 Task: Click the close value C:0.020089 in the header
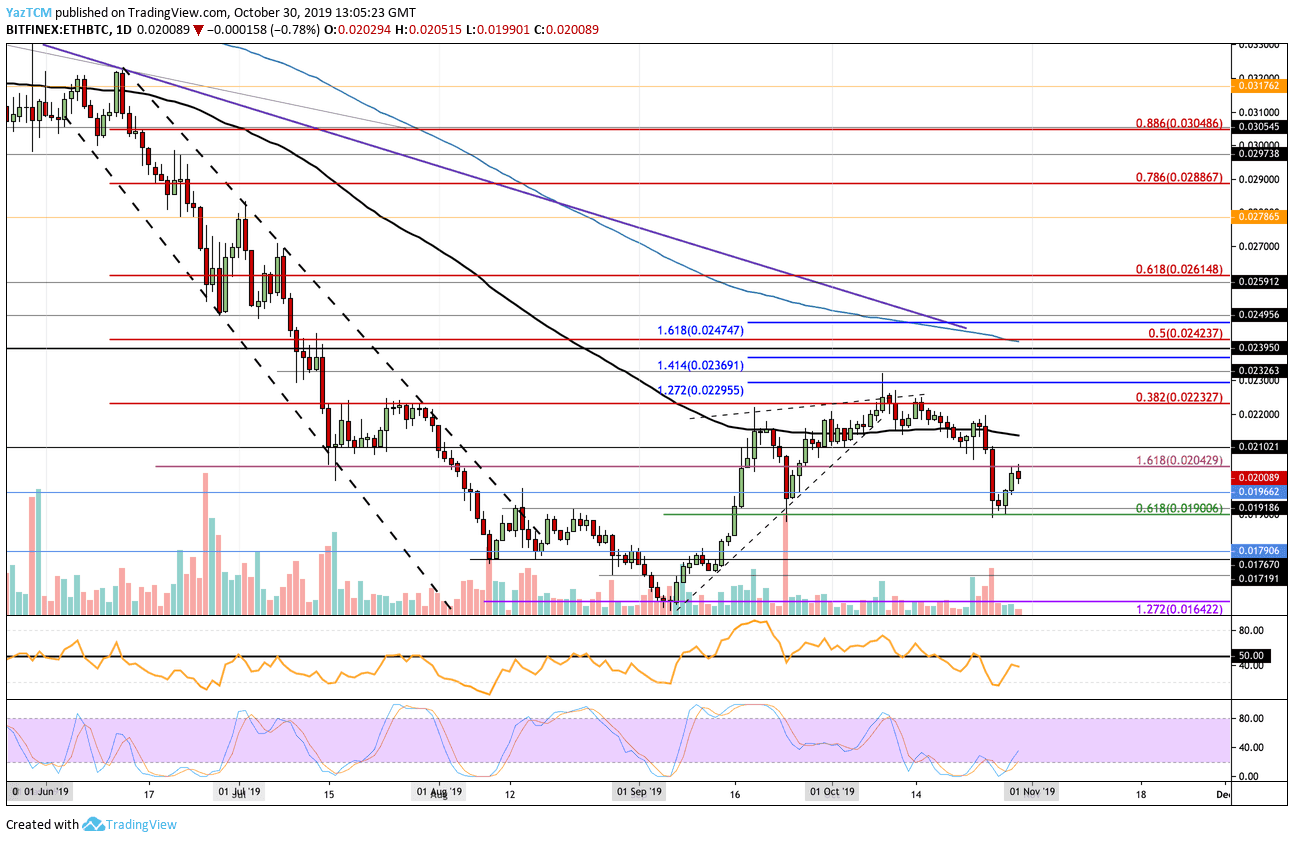(x=566, y=30)
